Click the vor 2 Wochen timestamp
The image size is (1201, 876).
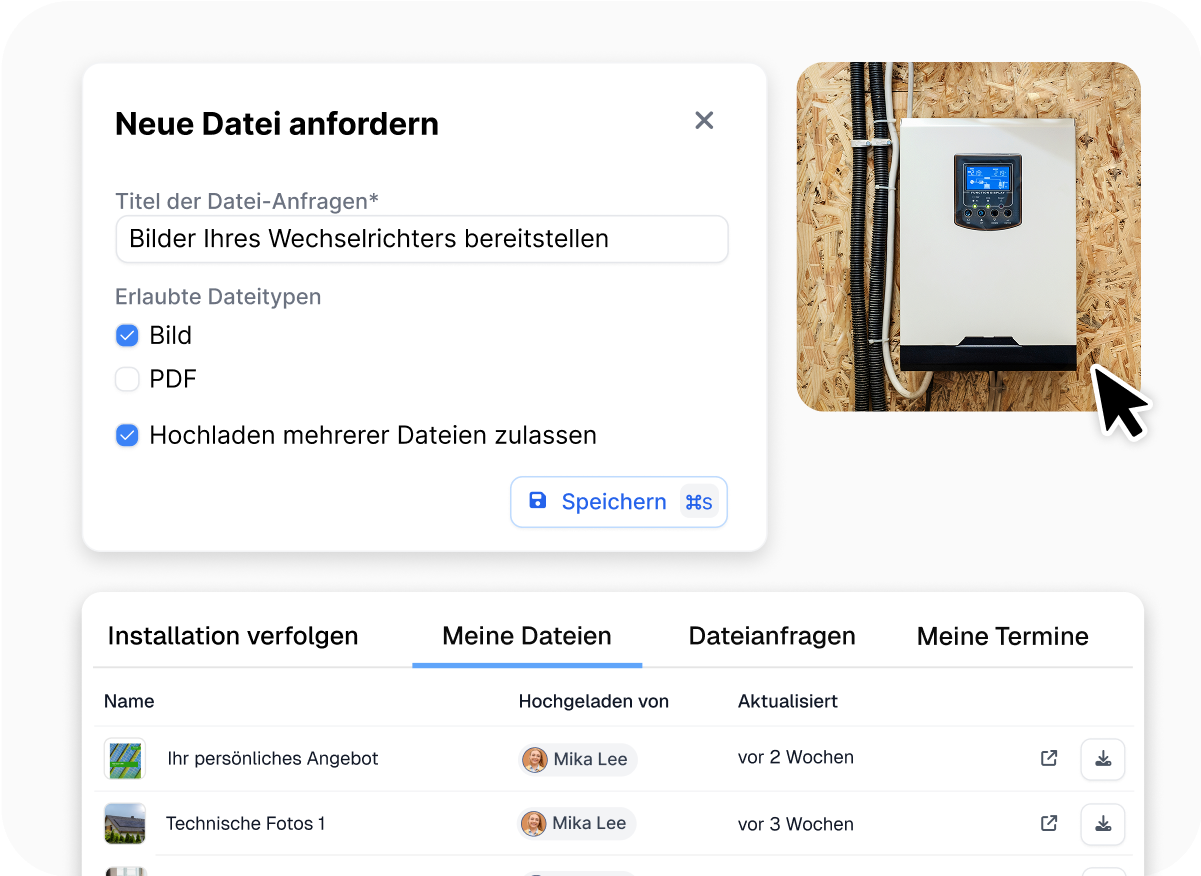coord(796,757)
